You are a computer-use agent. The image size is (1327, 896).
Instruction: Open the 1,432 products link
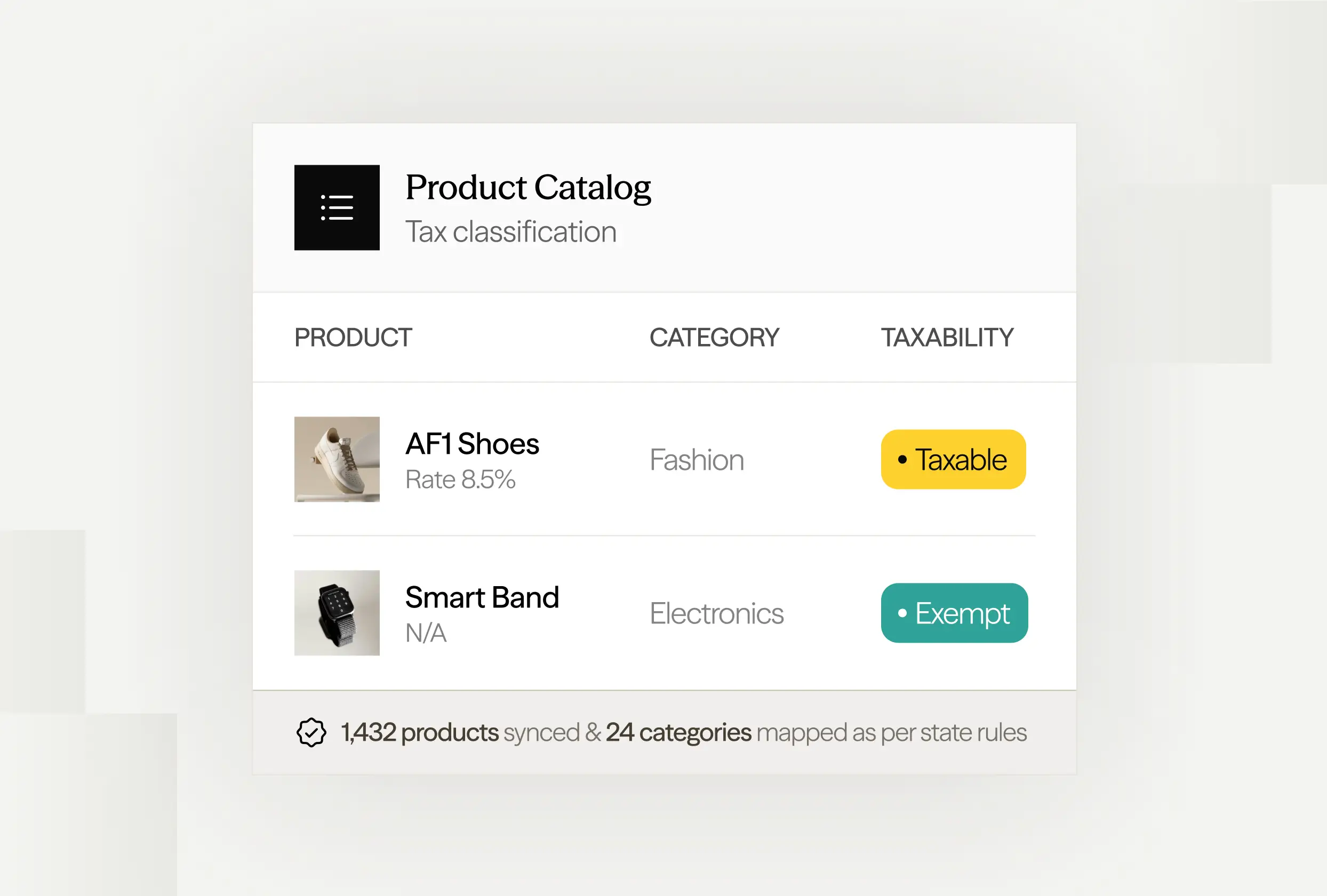(x=420, y=733)
